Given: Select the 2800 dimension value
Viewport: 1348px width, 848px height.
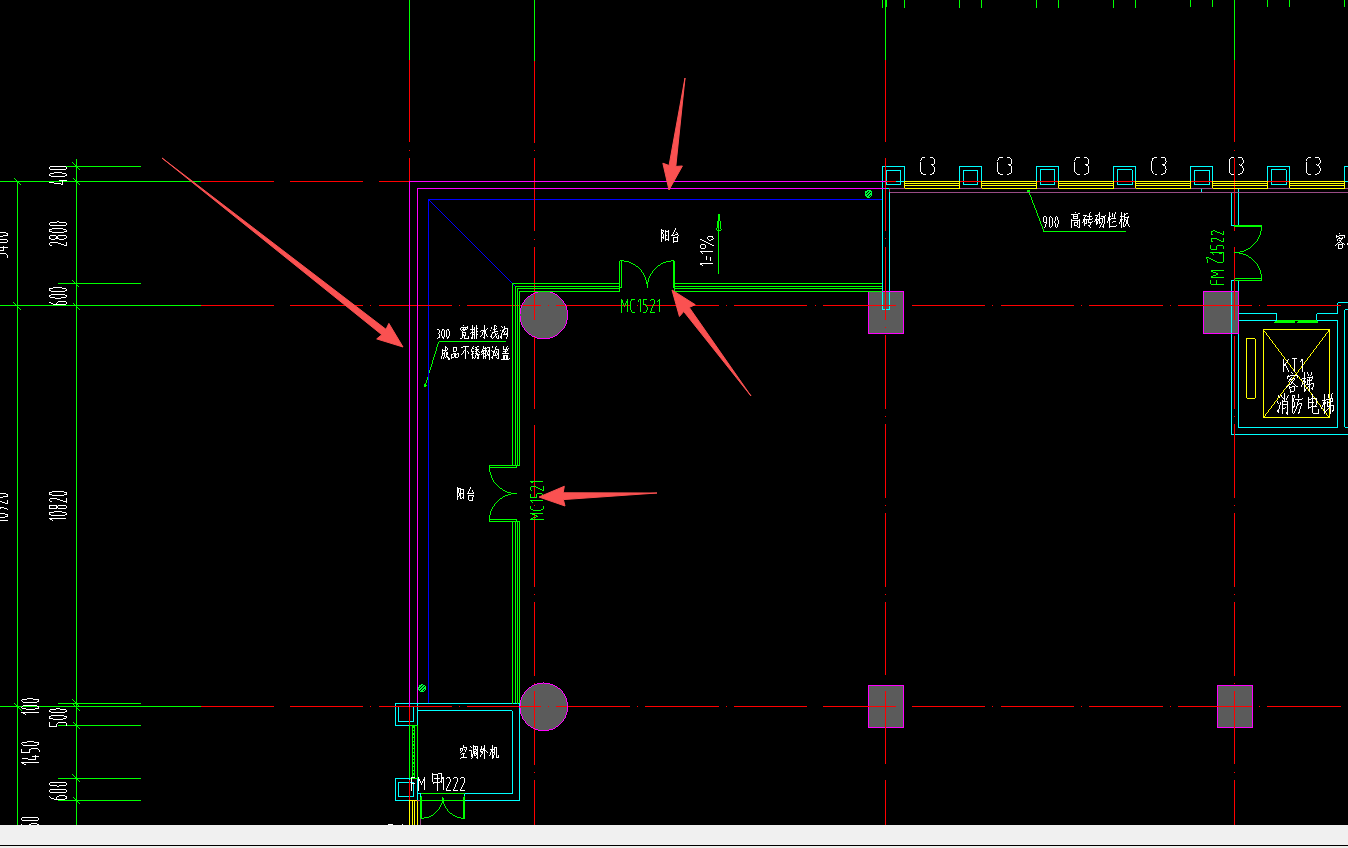Looking at the screenshot, I should click(x=59, y=234).
